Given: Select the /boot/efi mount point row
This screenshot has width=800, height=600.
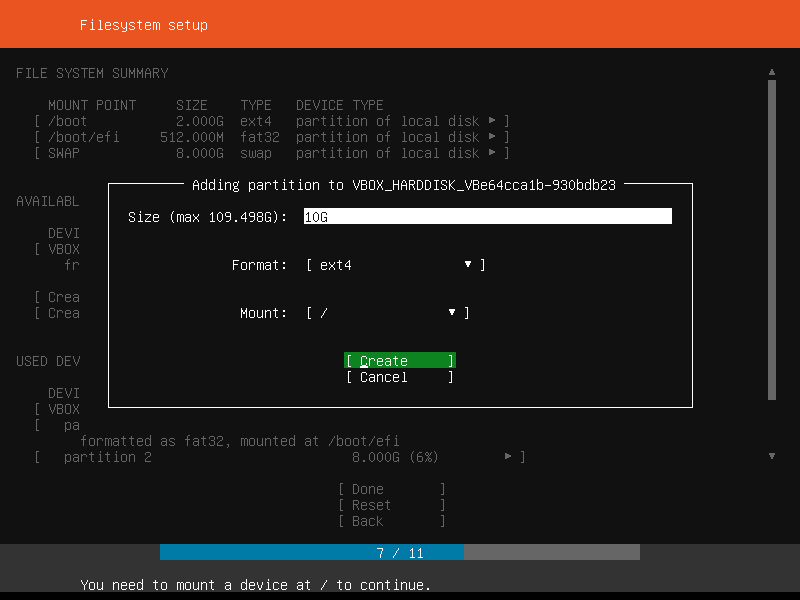Looking at the screenshot, I should pos(272,137).
